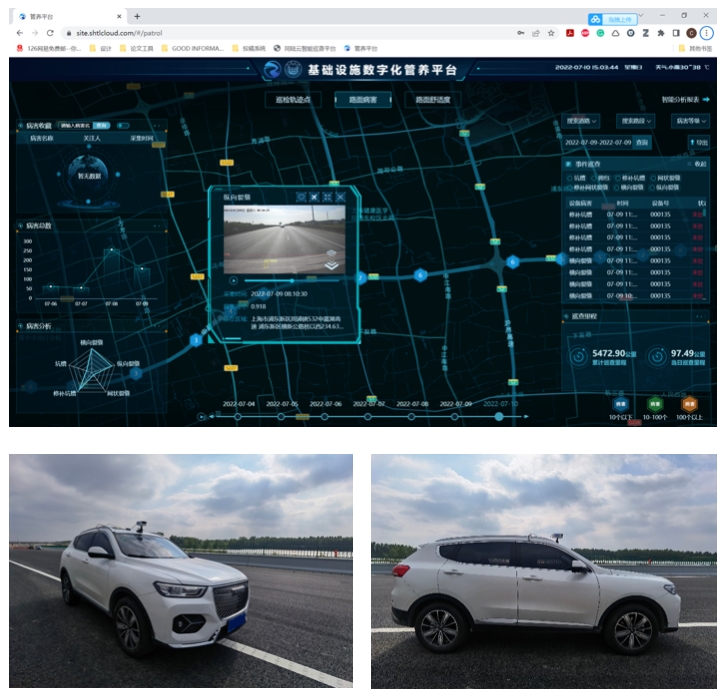Open the 同陆云智能巡查平台 bookmark
This screenshot has width=725, height=696.
click(x=305, y=48)
